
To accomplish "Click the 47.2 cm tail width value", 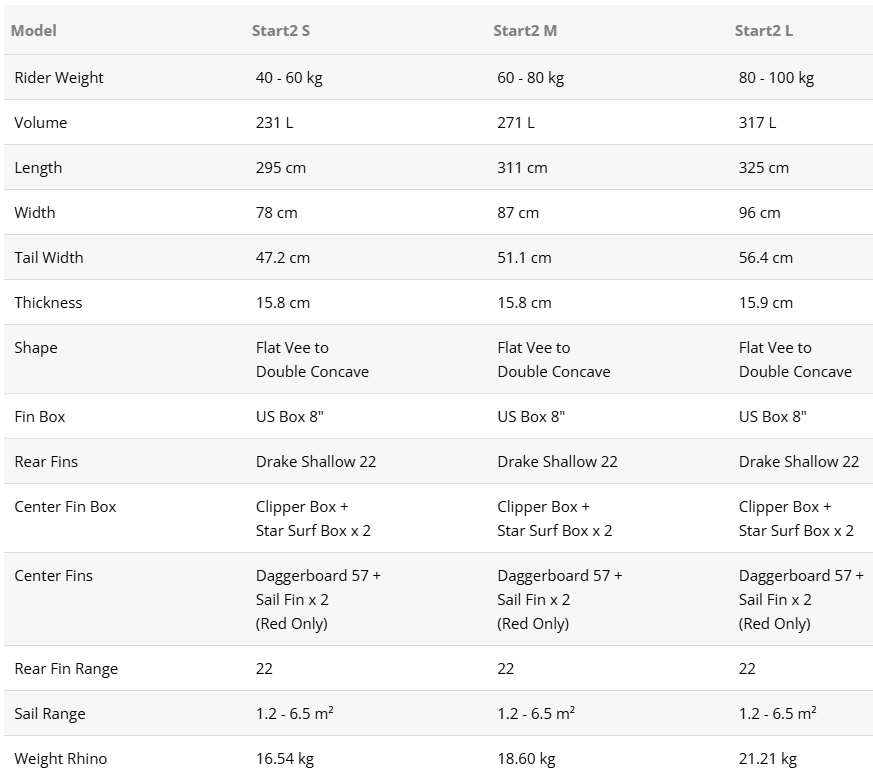I will coord(283,258).
